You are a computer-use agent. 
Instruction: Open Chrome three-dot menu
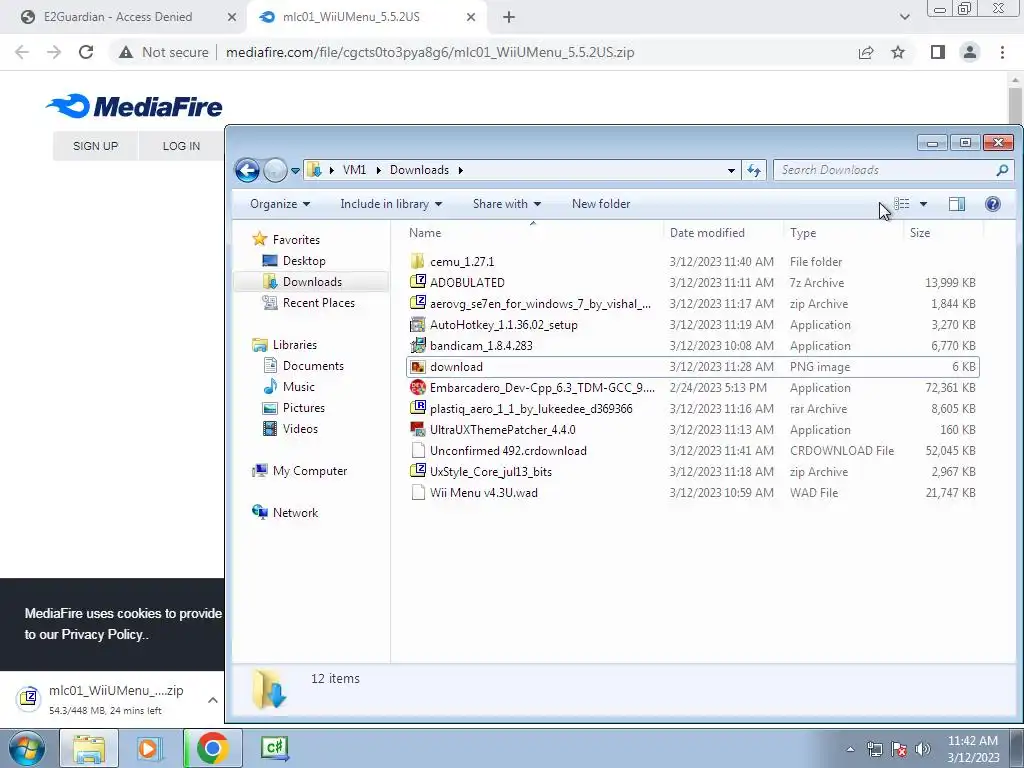(1002, 52)
